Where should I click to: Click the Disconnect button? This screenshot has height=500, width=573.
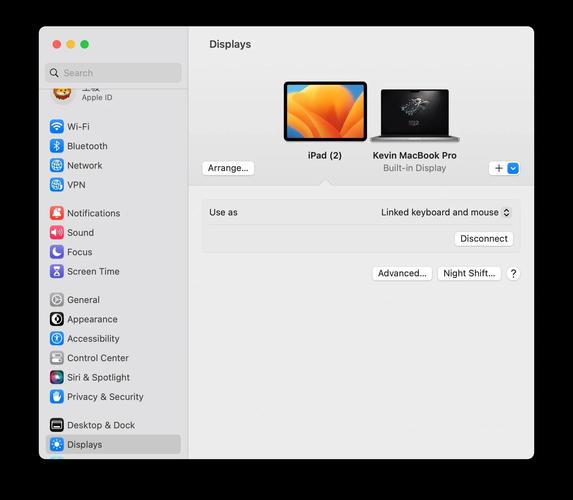pyautogui.click(x=484, y=239)
